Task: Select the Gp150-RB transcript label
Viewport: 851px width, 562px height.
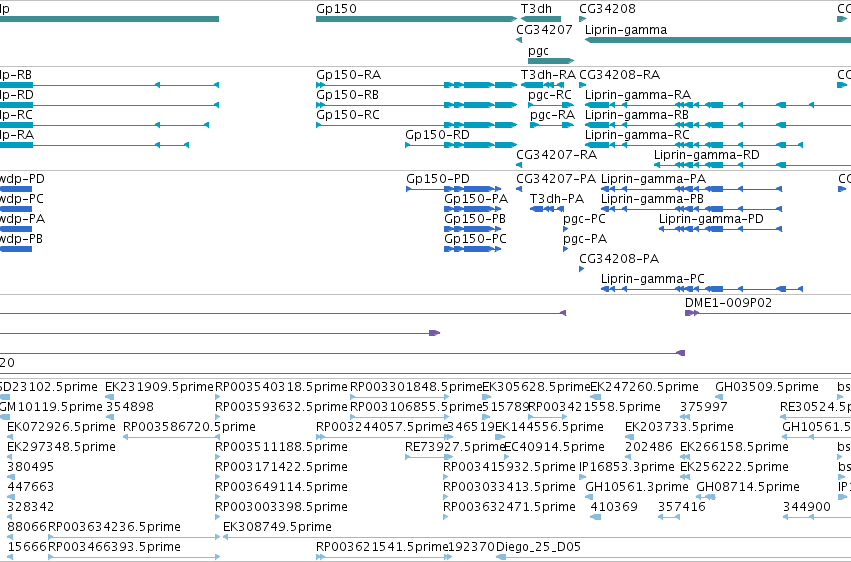Action: pos(347,95)
